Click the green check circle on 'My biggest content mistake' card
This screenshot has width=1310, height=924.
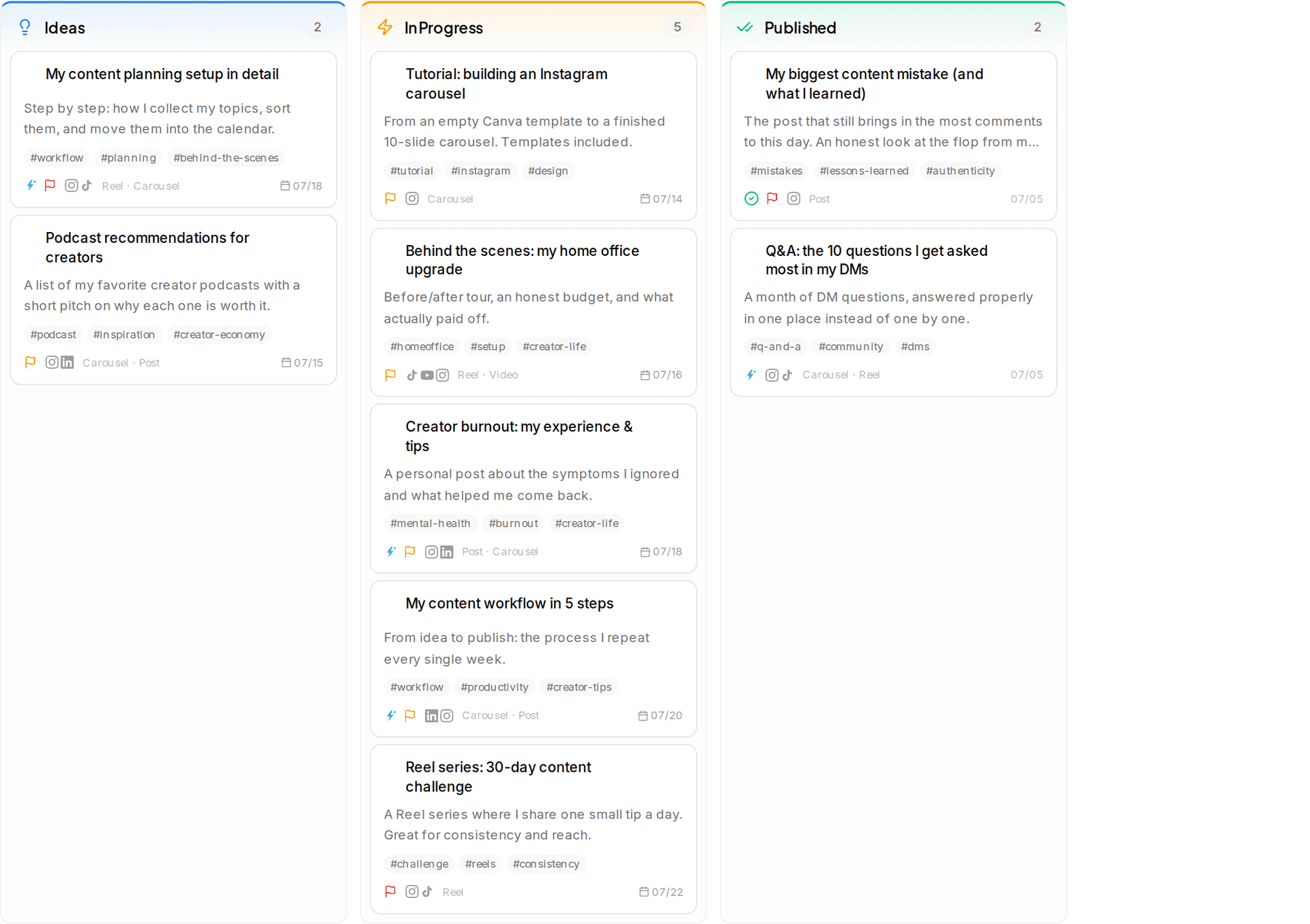[x=751, y=199]
